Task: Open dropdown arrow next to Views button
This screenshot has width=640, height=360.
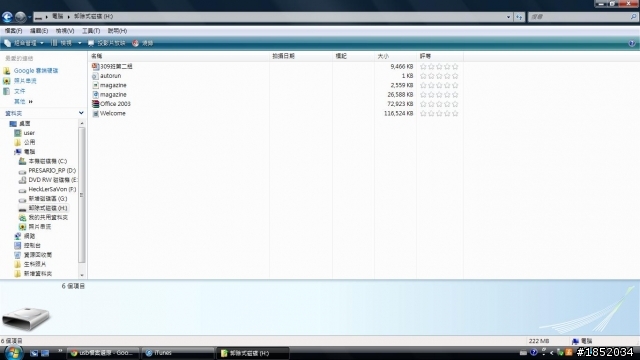Action: coord(80,43)
